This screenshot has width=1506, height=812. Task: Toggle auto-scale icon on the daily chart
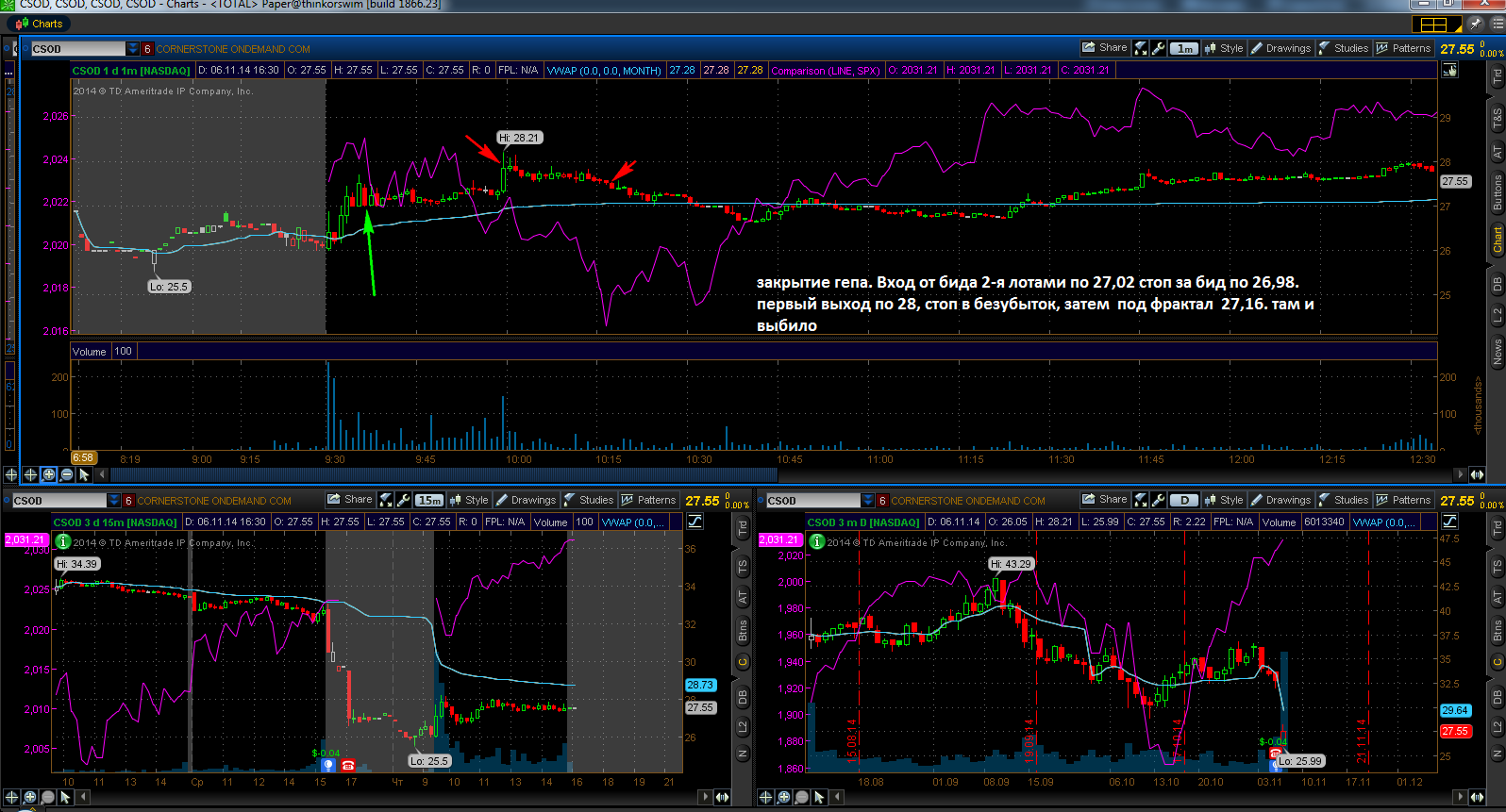pos(1449,522)
